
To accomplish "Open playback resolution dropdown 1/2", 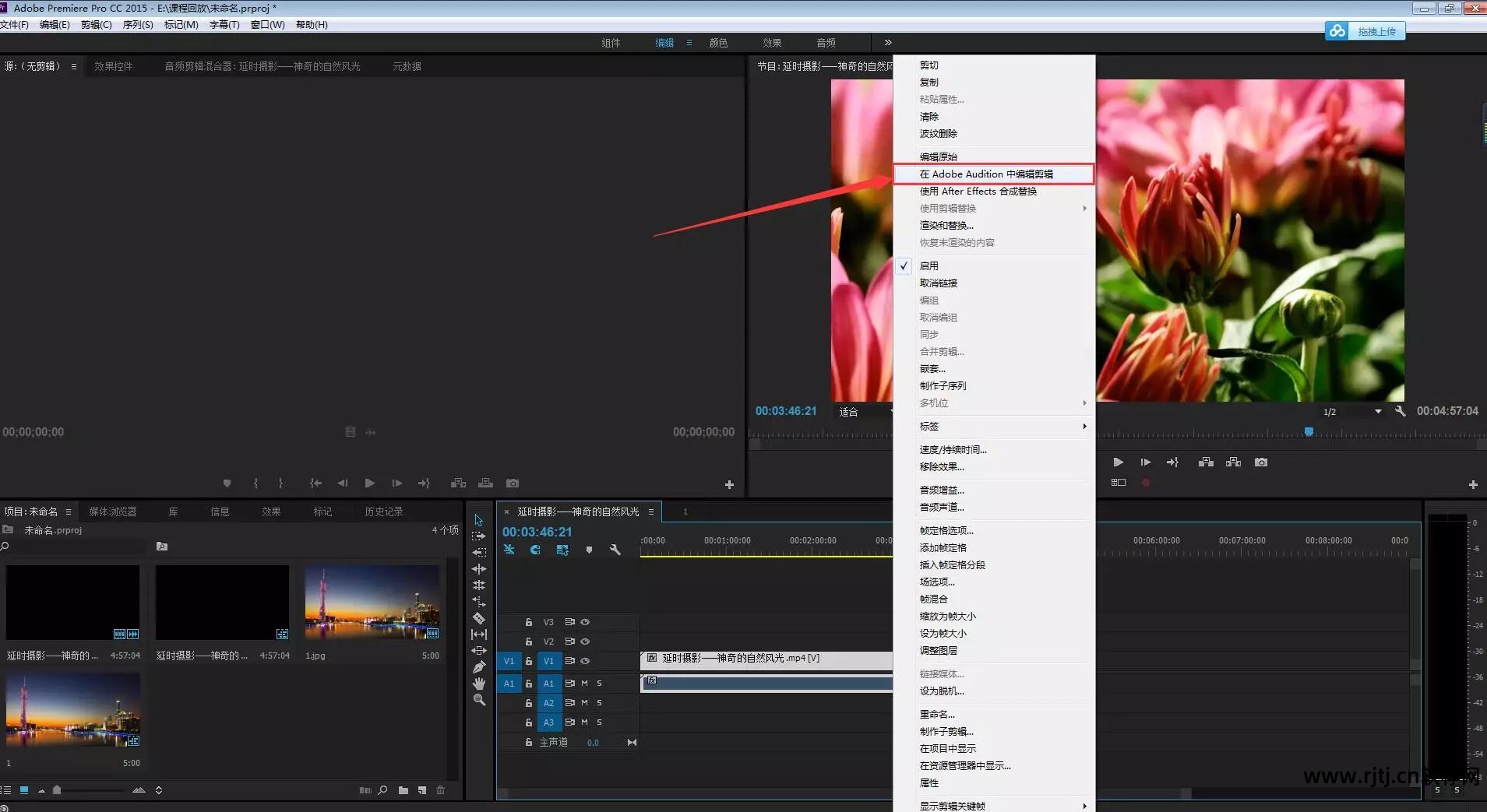I will coord(1351,412).
